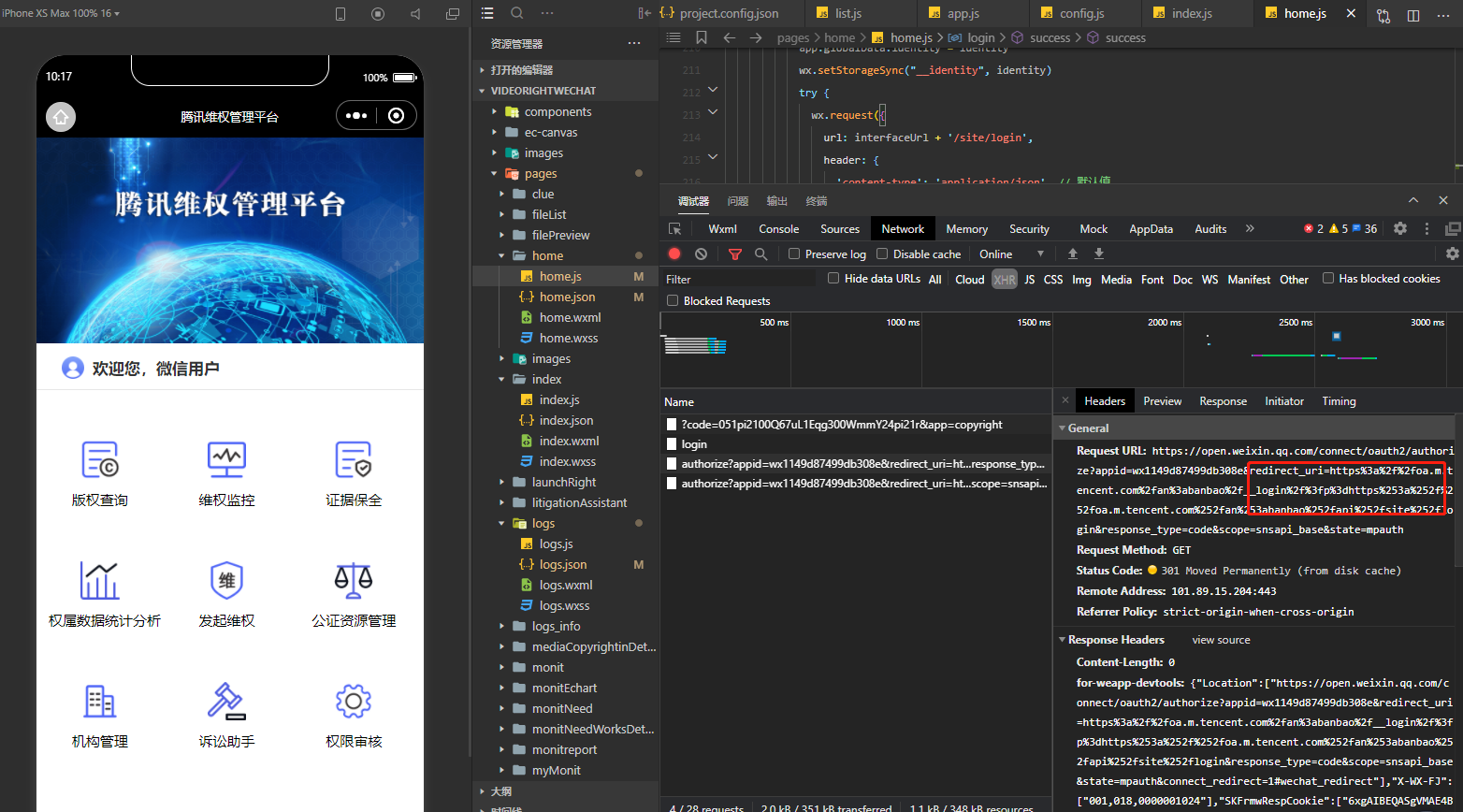The image size is (1463, 812).
Task: Click the element inspector select icon
Action: pos(675,229)
